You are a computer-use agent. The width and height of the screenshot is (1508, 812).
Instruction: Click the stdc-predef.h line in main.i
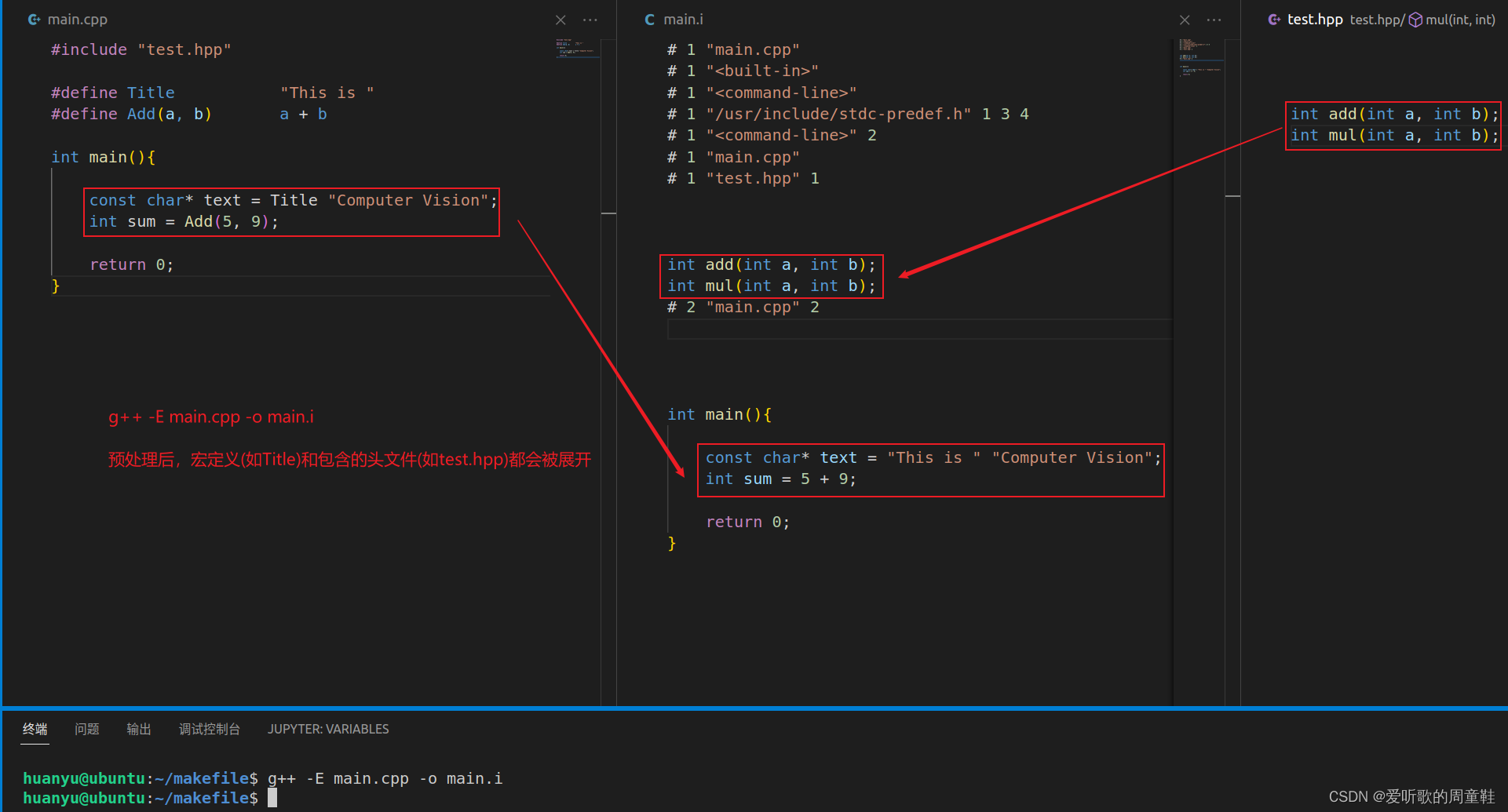848,114
